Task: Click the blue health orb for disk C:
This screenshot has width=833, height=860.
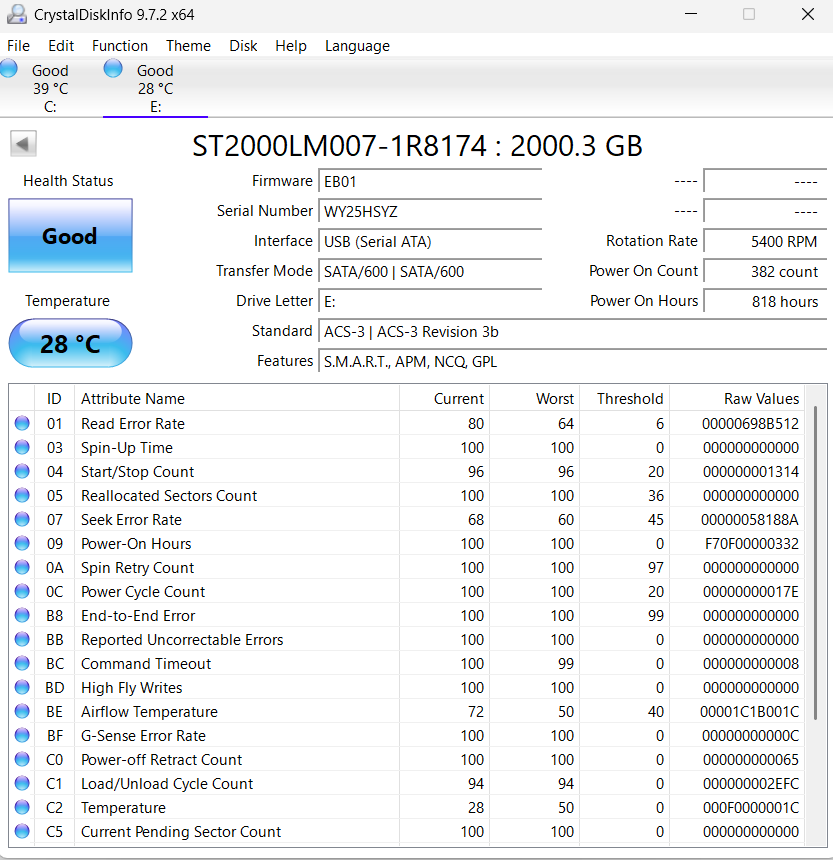Action: pos(9,68)
